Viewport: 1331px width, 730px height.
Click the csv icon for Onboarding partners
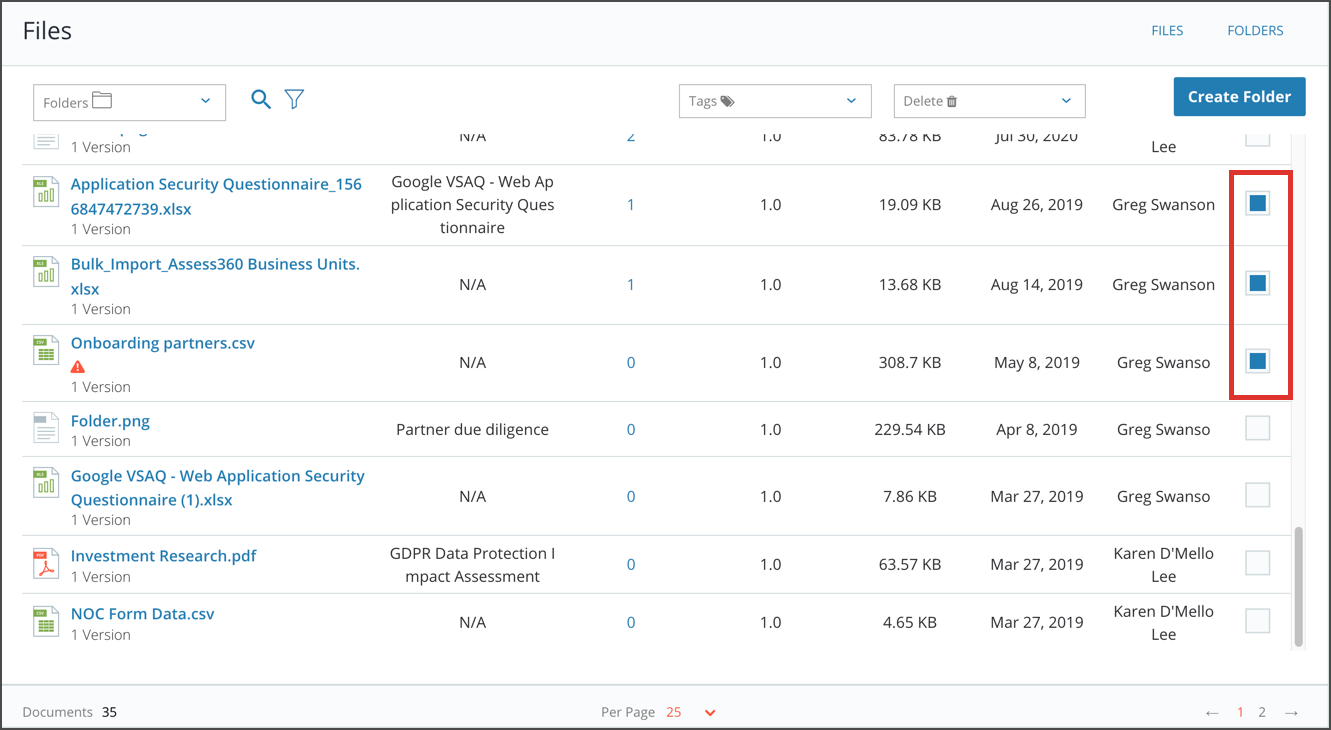pos(46,352)
